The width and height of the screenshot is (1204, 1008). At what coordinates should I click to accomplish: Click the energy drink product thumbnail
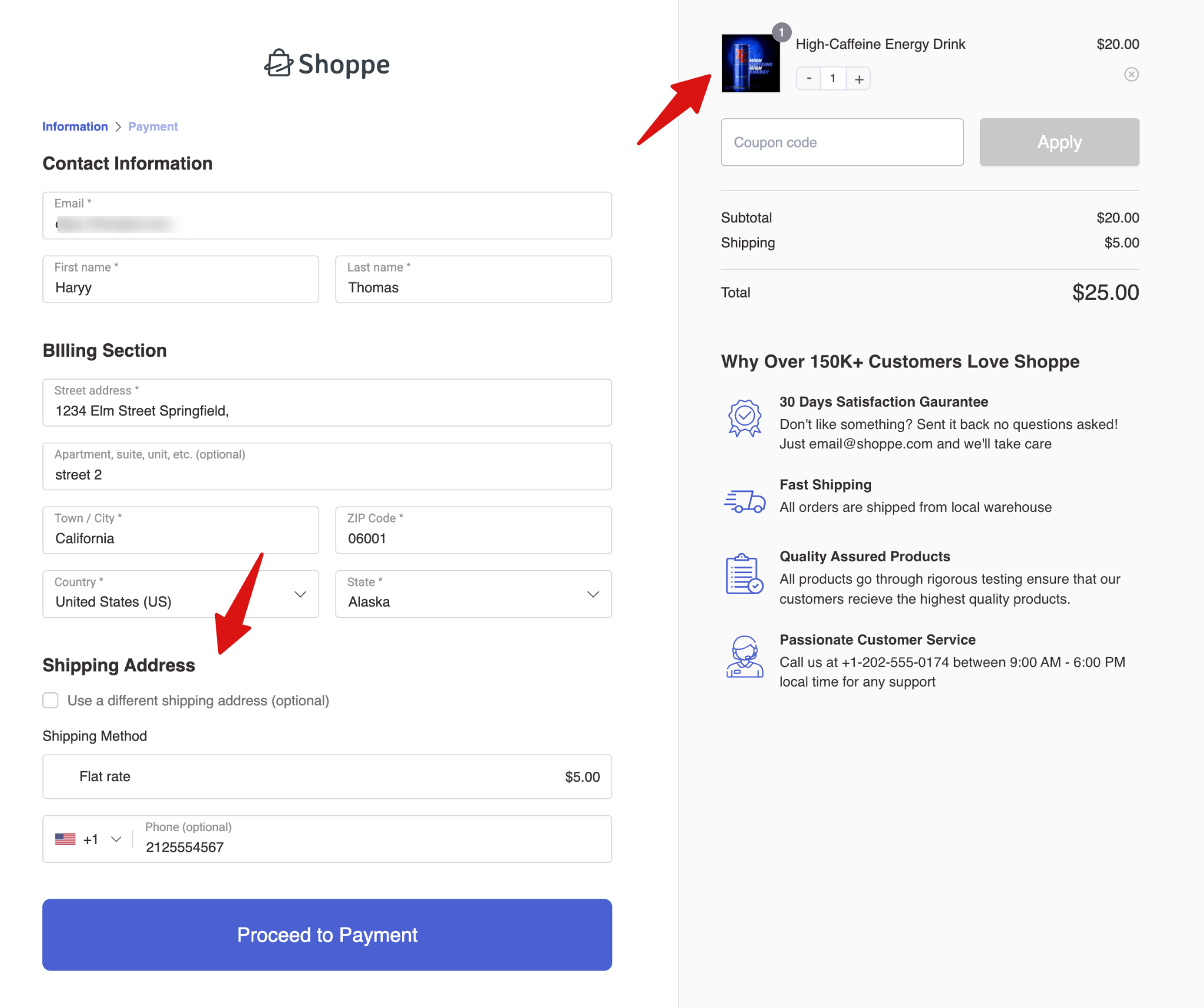click(x=750, y=63)
